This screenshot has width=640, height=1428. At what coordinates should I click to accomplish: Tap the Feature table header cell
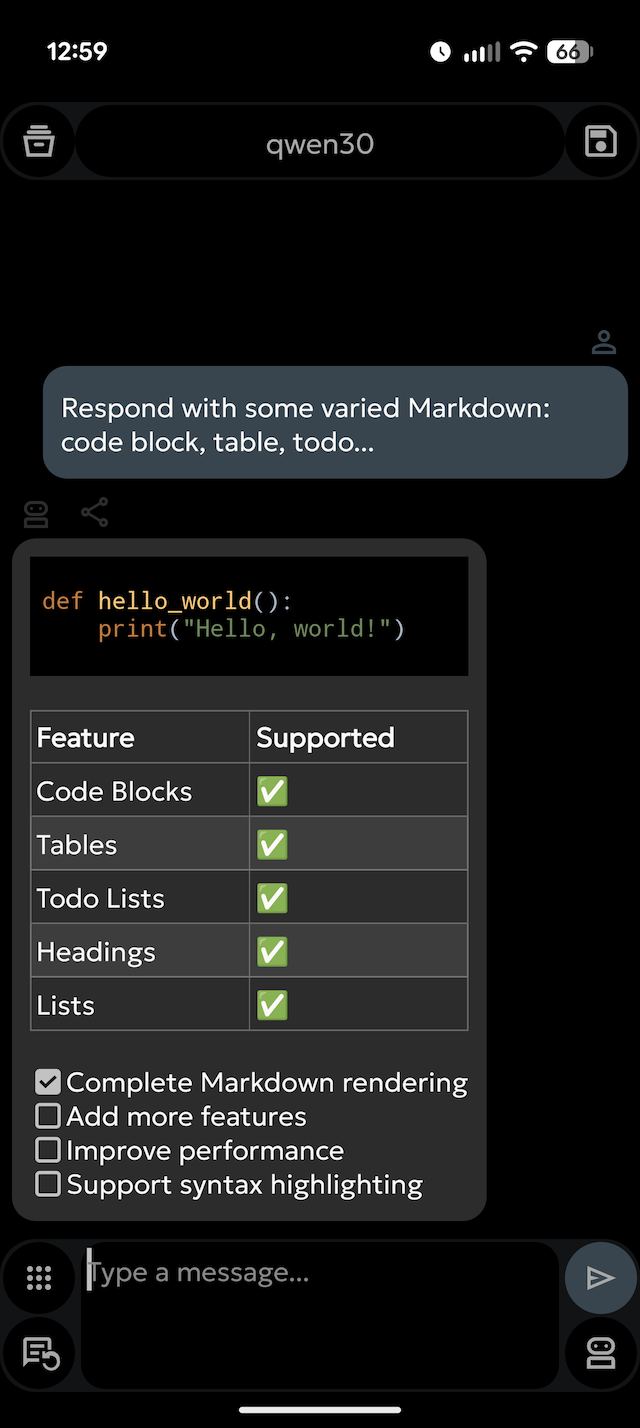pos(140,738)
